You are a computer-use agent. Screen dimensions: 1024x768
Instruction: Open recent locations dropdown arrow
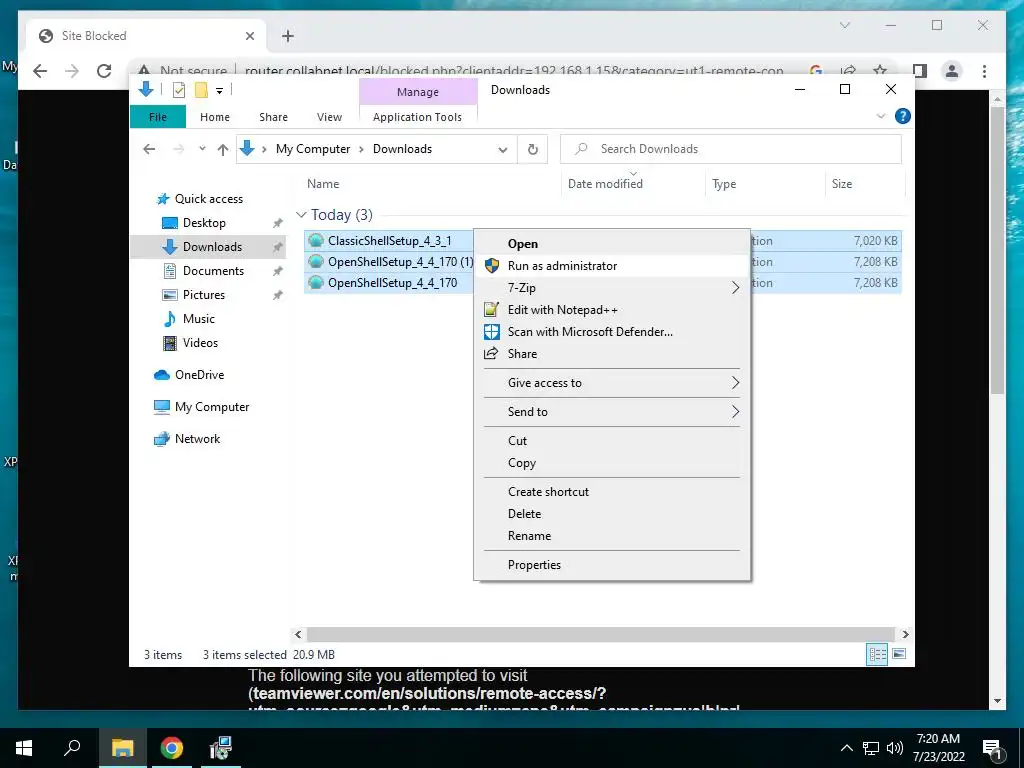[x=202, y=149]
